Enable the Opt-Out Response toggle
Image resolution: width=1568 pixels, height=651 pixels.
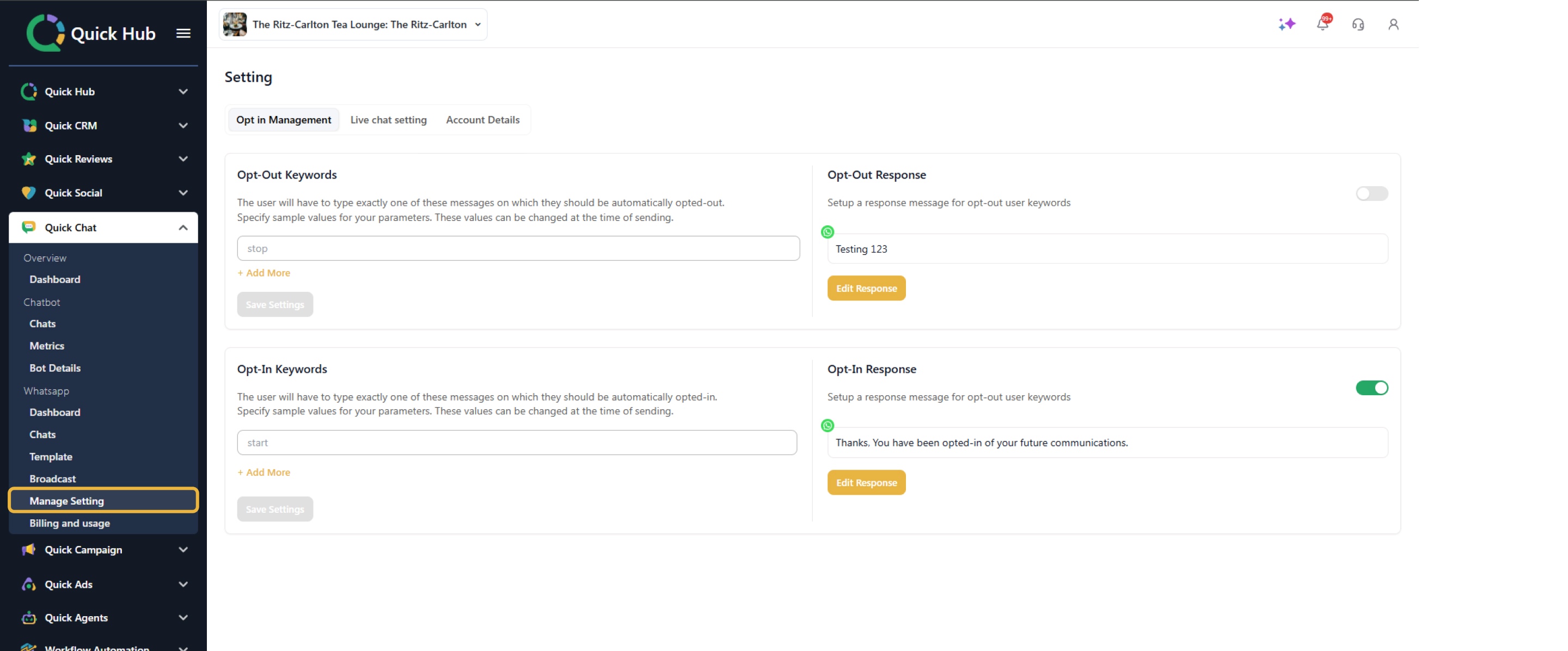pyautogui.click(x=1371, y=193)
